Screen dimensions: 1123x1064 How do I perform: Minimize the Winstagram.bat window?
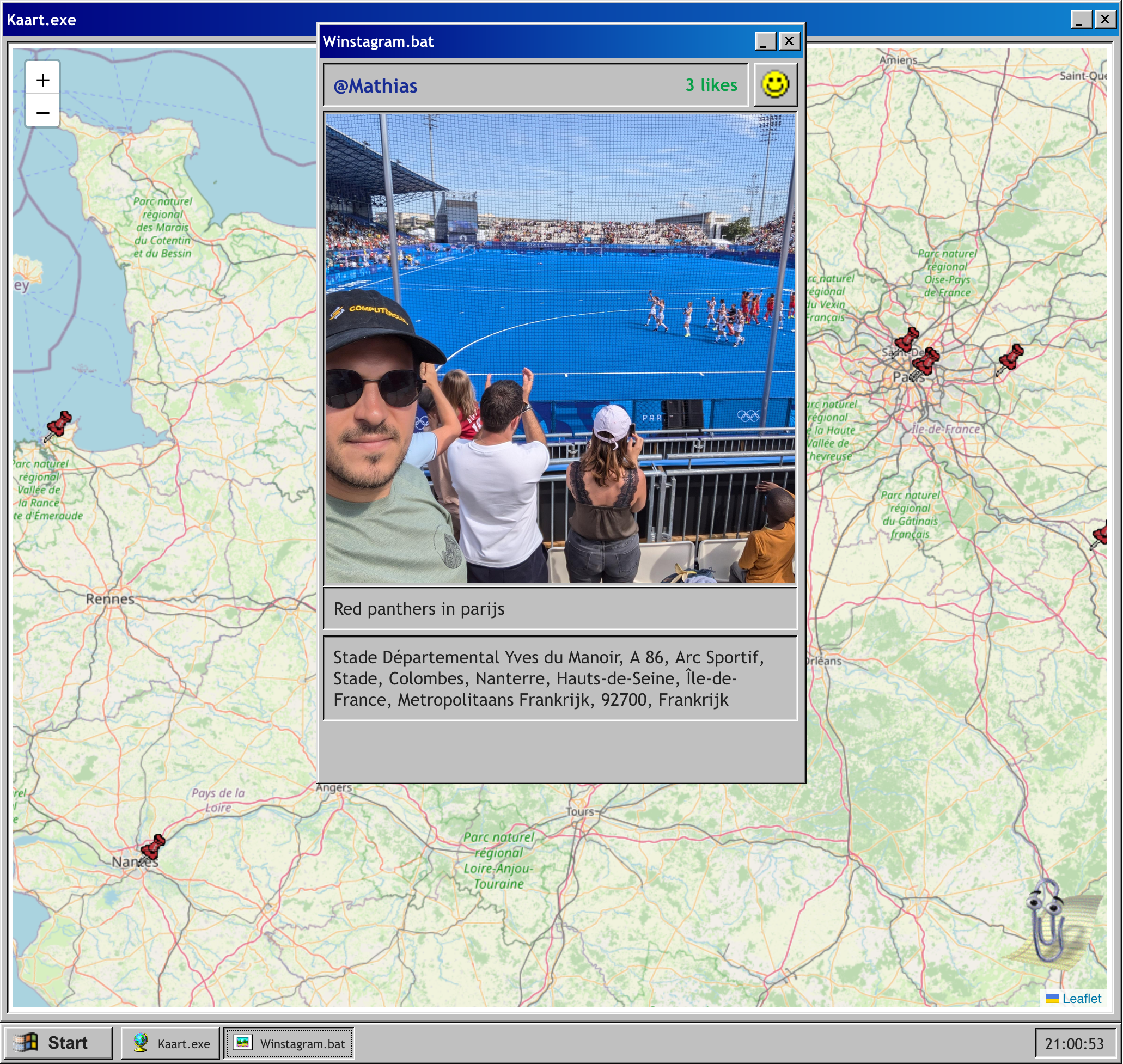coord(765,41)
